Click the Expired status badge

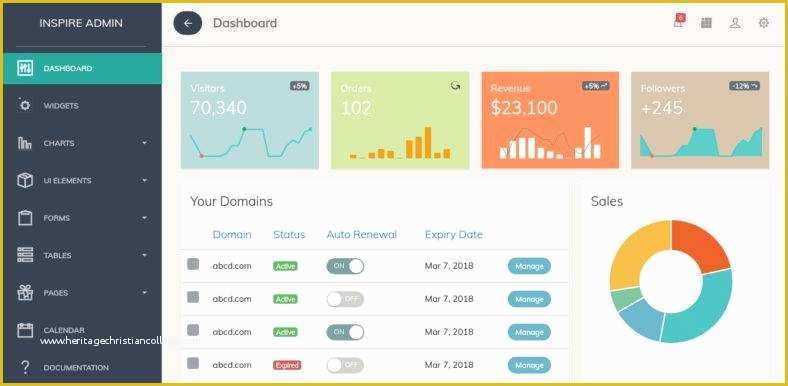pos(287,365)
